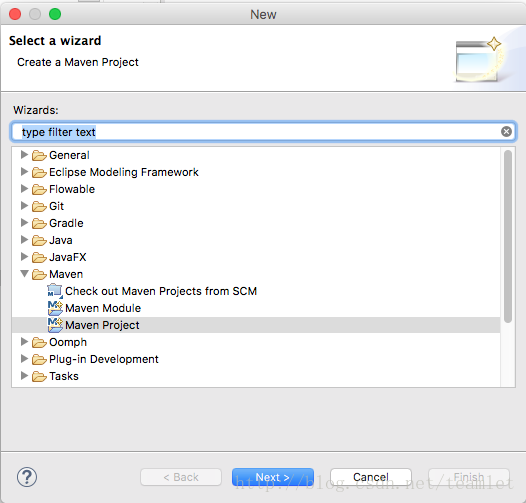Select the Gradle label
This screenshot has height=503, width=526.
pyautogui.click(x=66, y=223)
